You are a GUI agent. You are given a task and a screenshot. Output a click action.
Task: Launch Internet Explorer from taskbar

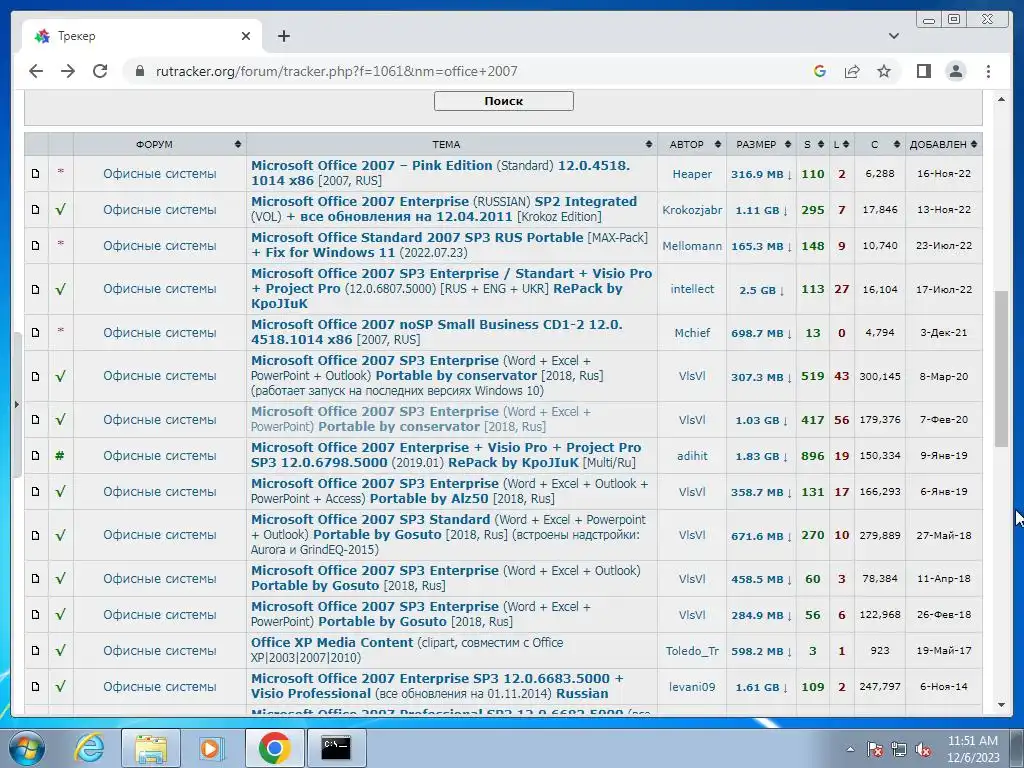89,748
